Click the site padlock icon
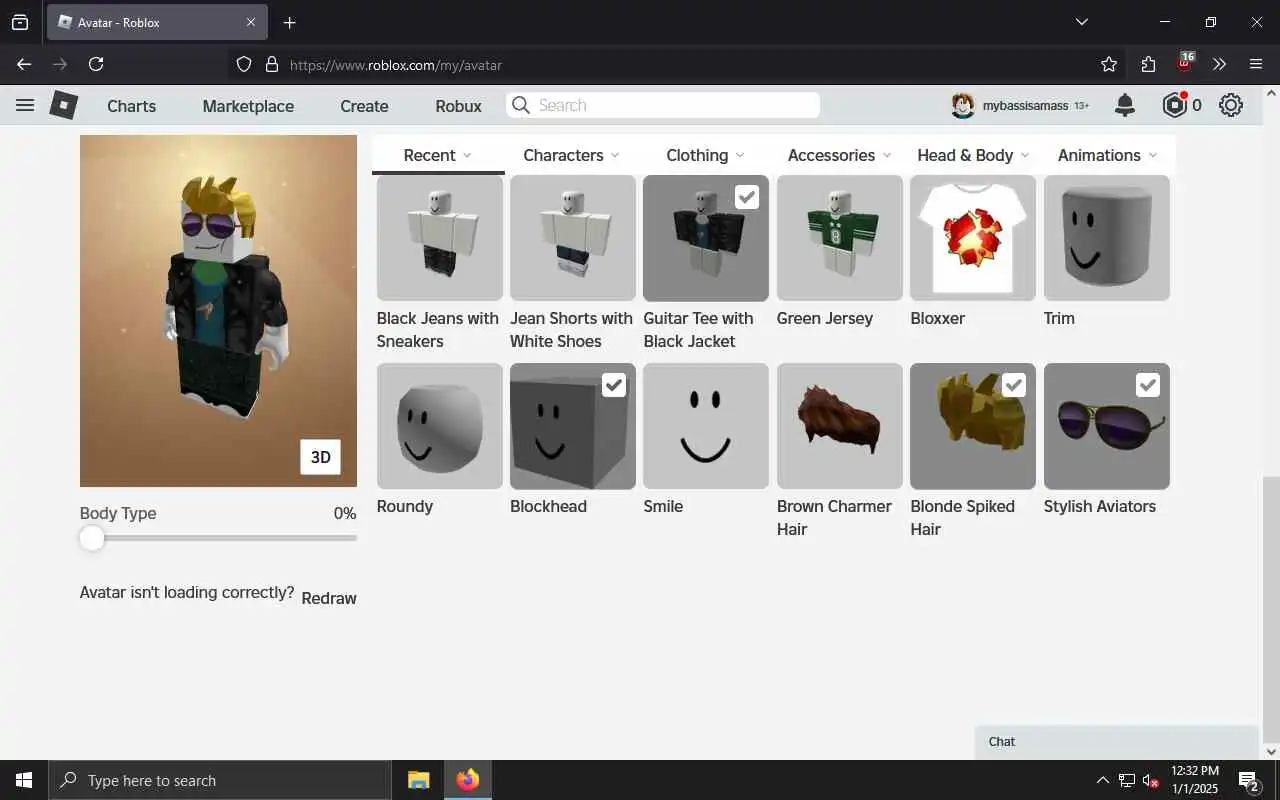This screenshot has width=1280, height=800. pos(271,64)
